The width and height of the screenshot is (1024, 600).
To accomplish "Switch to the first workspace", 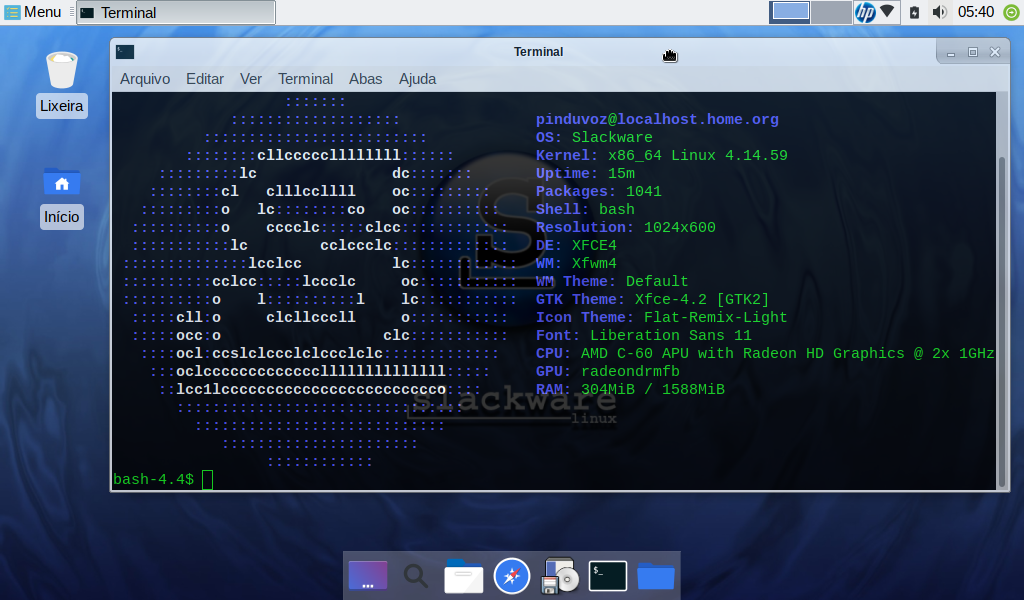I will point(790,12).
